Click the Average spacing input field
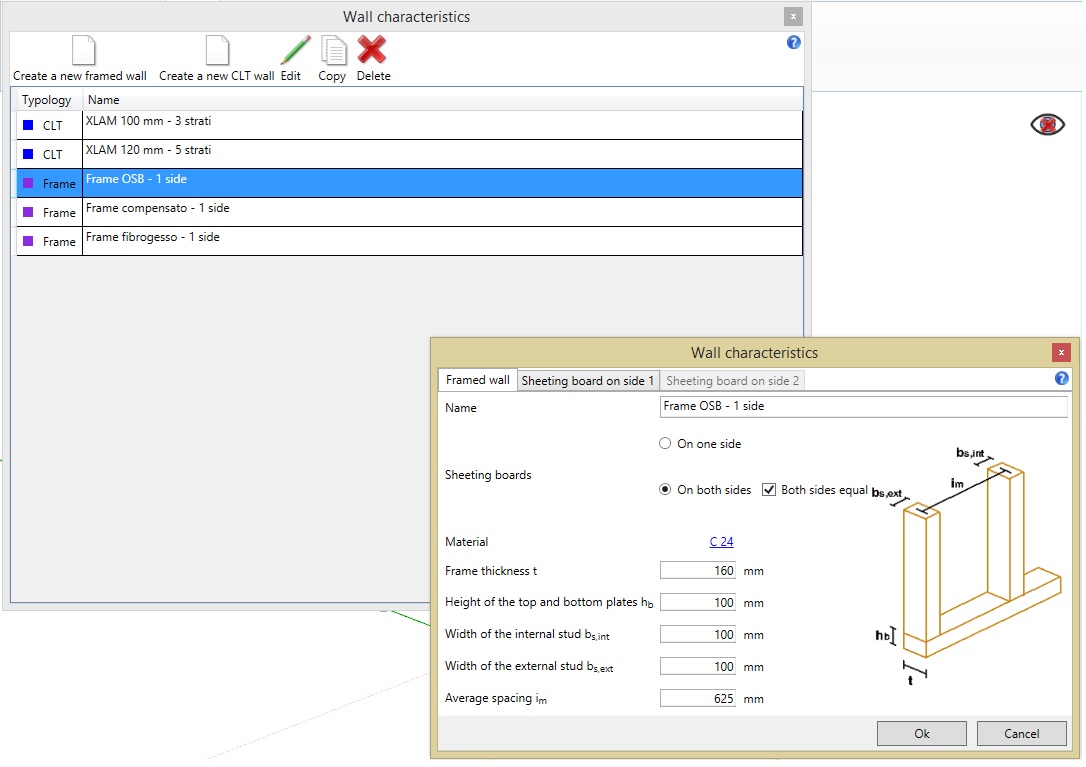 698,699
